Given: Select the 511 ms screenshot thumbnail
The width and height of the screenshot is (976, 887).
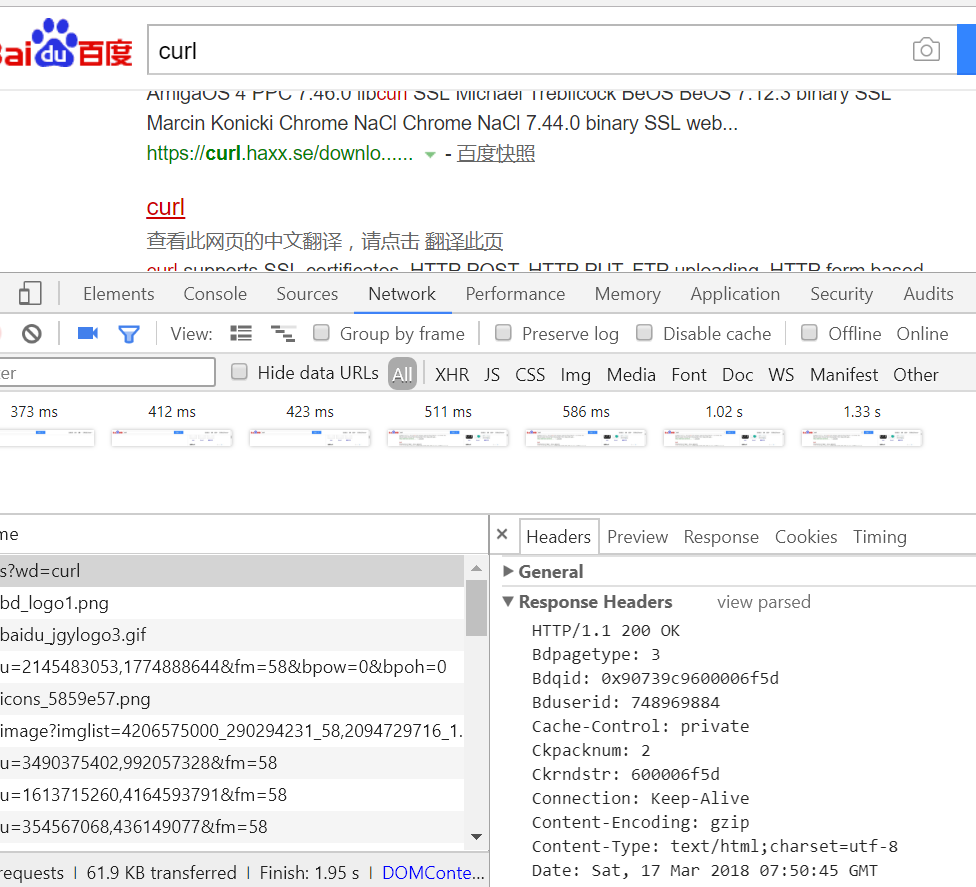Looking at the screenshot, I should click(x=448, y=438).
